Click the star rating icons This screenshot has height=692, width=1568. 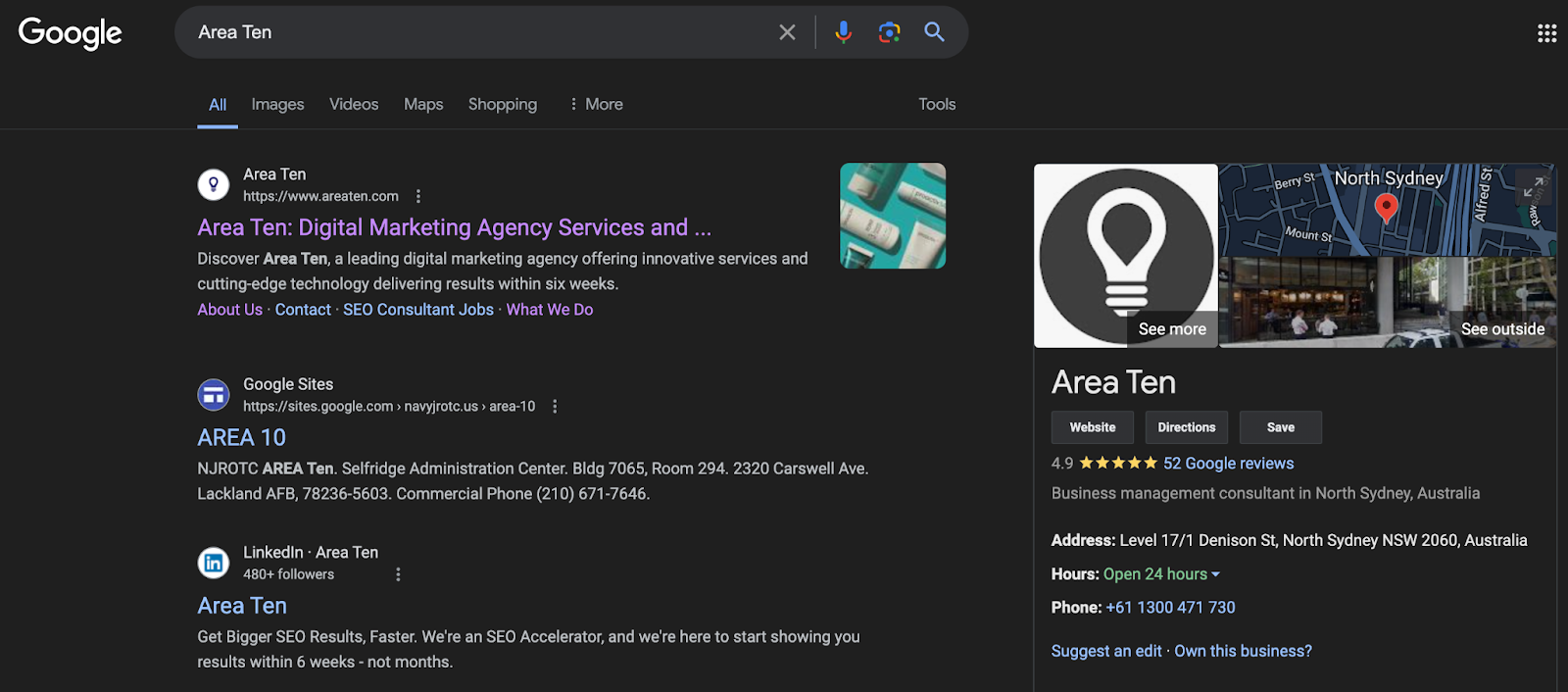(1118, 463)
